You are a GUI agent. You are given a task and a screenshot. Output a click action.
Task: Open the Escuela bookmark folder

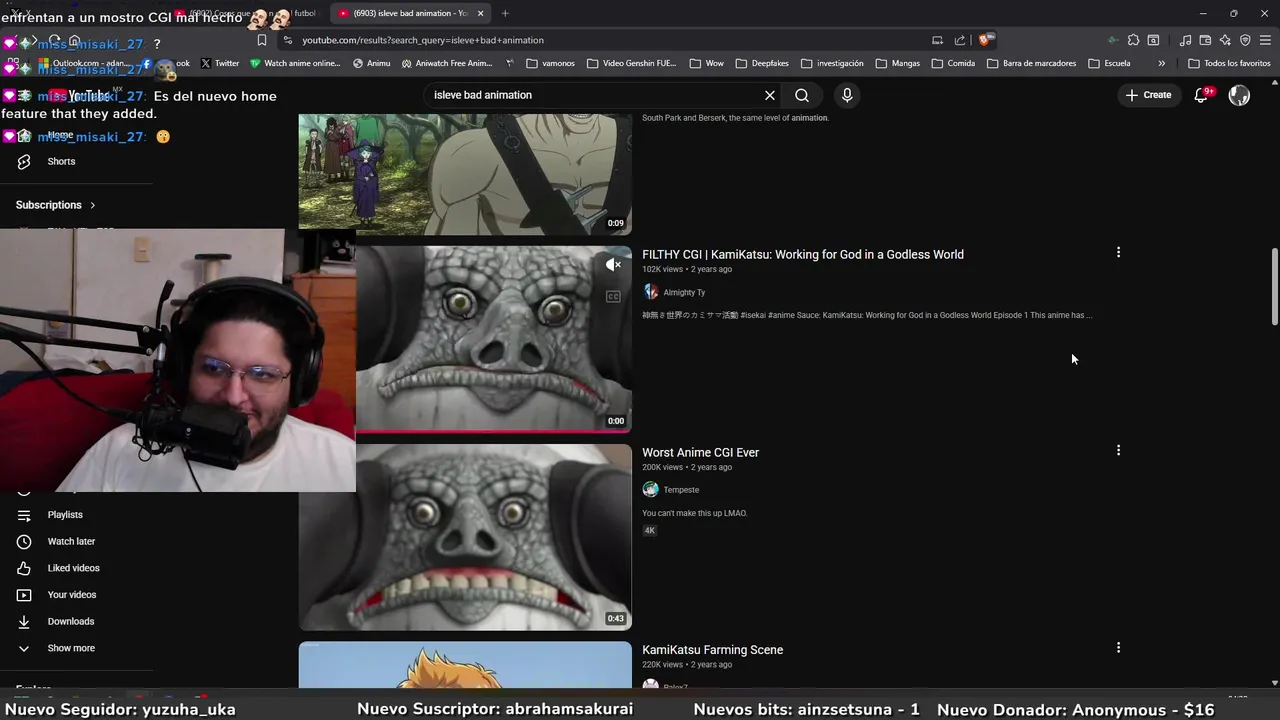pos(1110,63)
